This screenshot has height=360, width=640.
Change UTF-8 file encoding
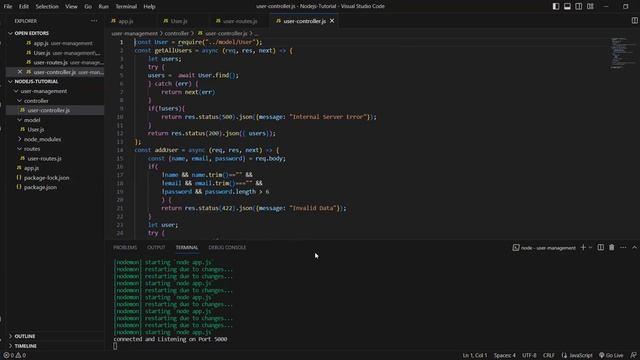pos(529,356)
